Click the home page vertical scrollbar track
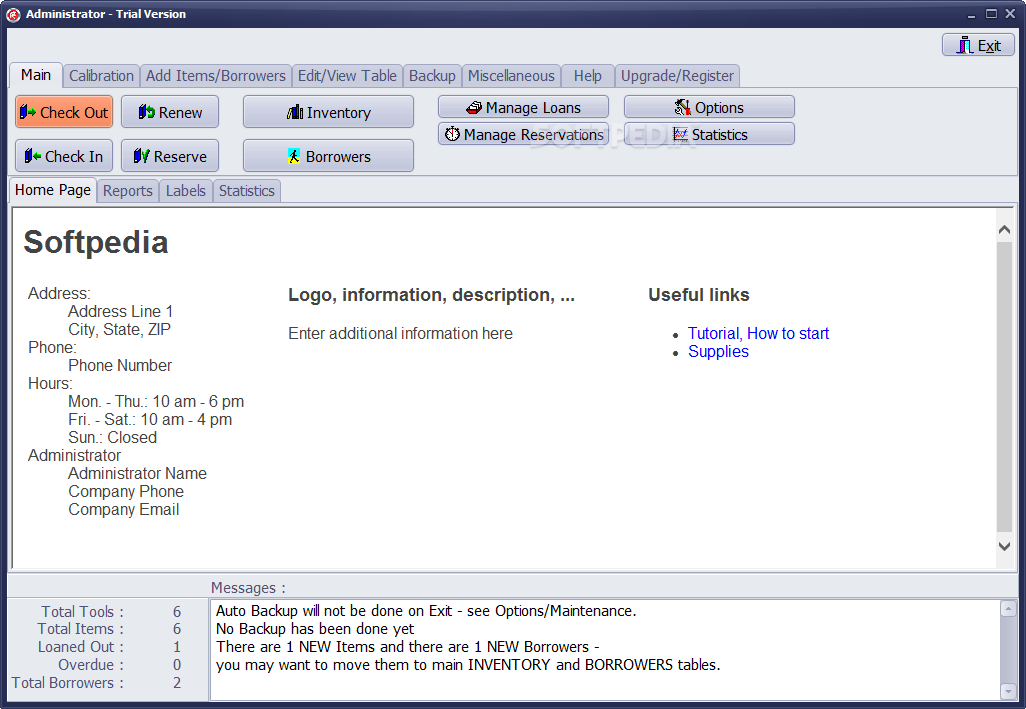The height and width of the screenshot is (709, 1026). pos(1004,386)
